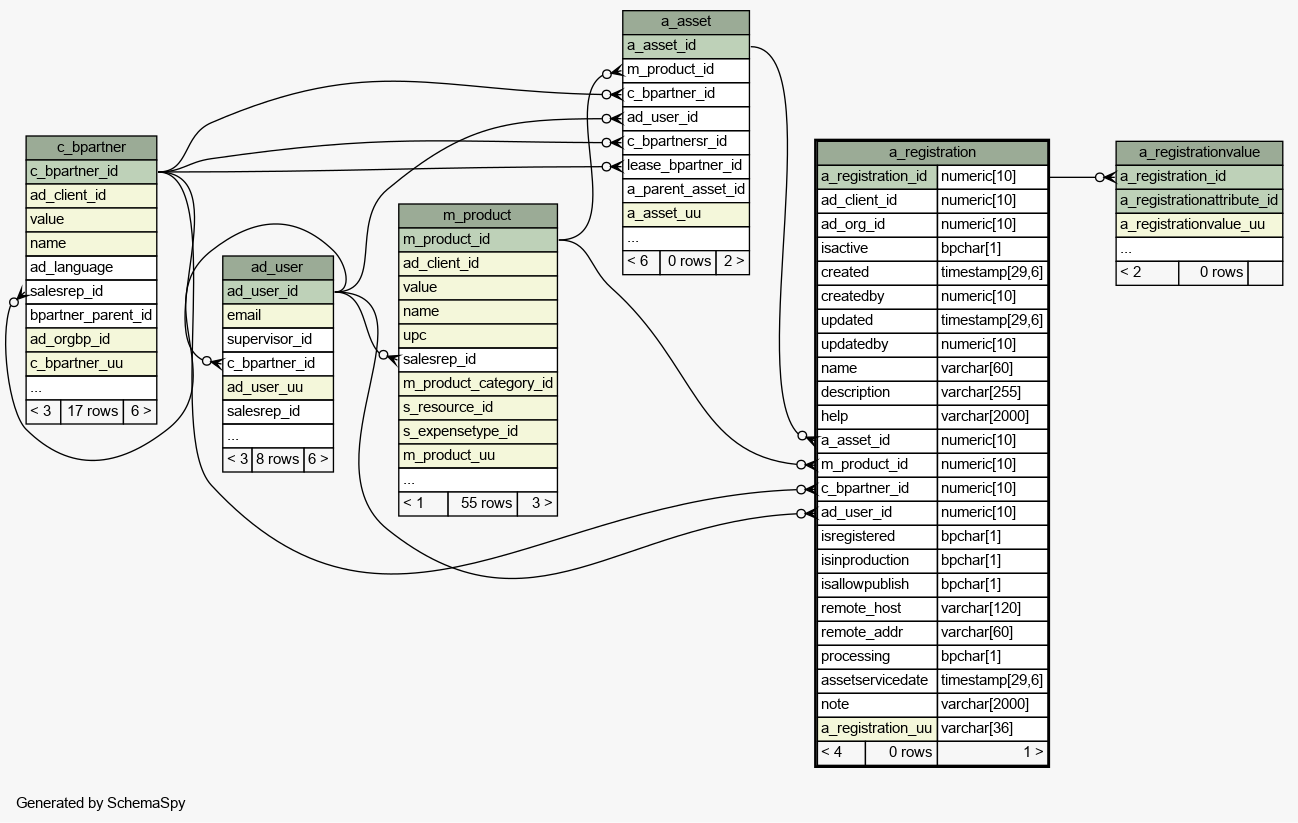Click '55 rows' in m_product
Image resolution: width=1298 pixels, height=823 pixels.
point(483,503)
